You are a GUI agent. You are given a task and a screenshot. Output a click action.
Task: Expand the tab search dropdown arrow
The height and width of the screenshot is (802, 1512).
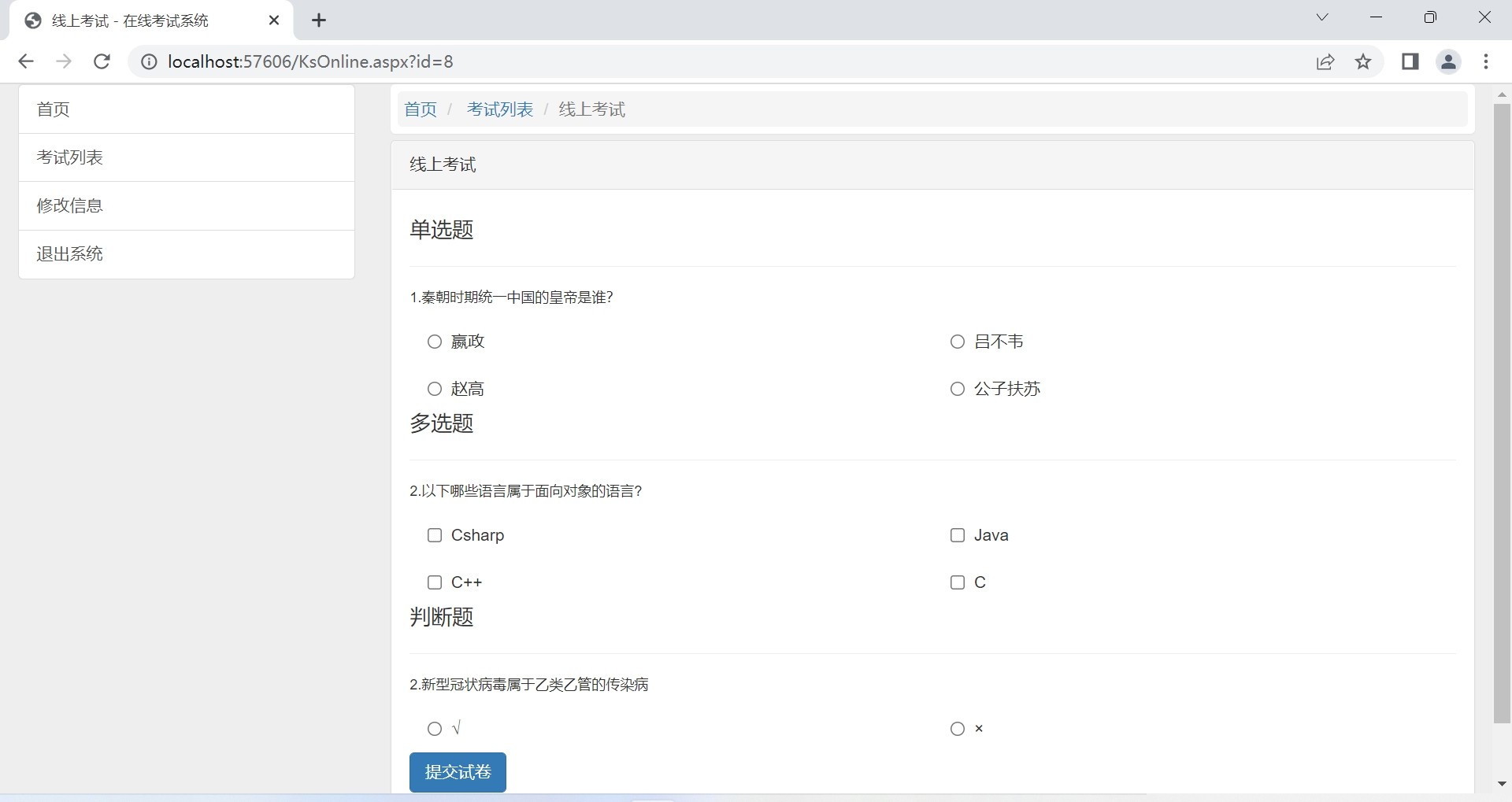tap(1322, 17)
